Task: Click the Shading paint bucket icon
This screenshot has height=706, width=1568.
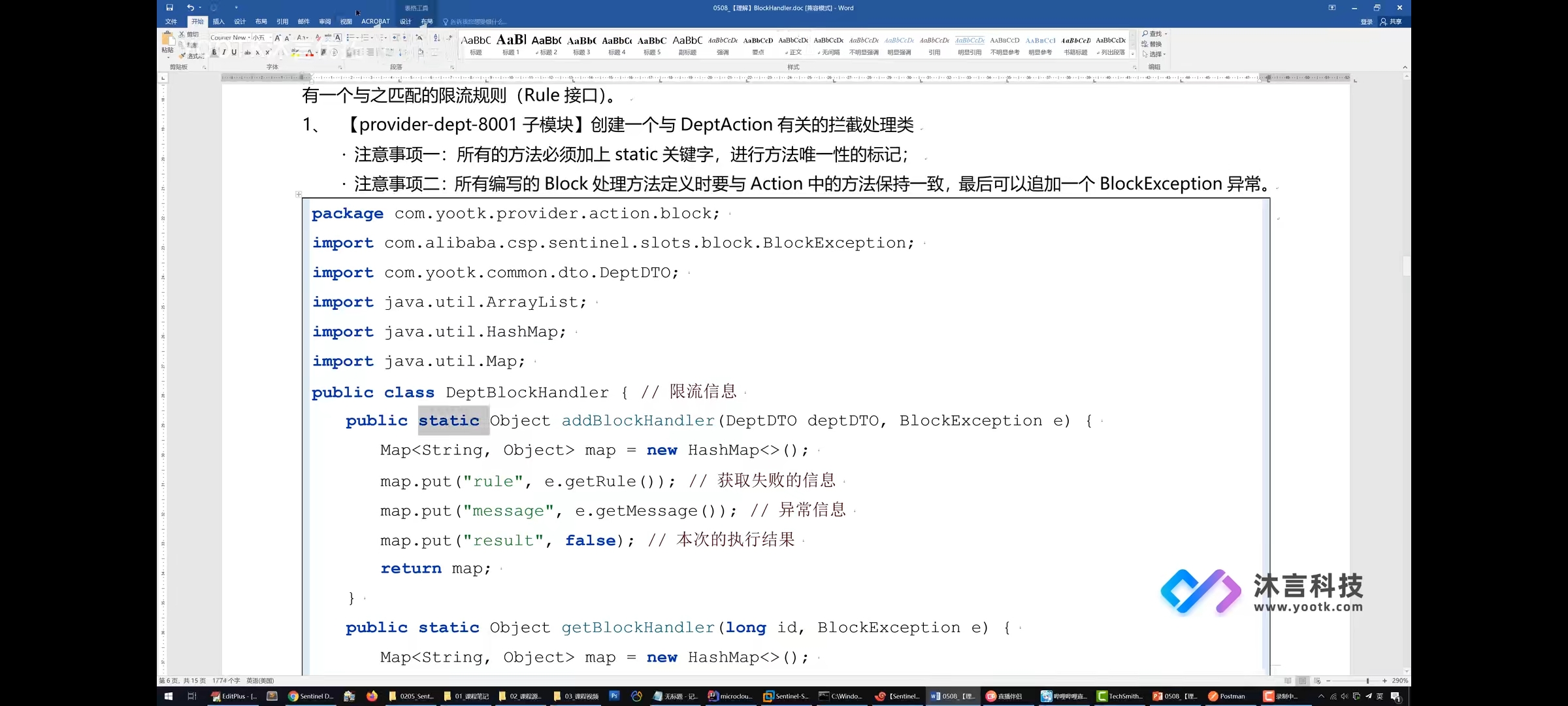Action: tap(419, 52)
